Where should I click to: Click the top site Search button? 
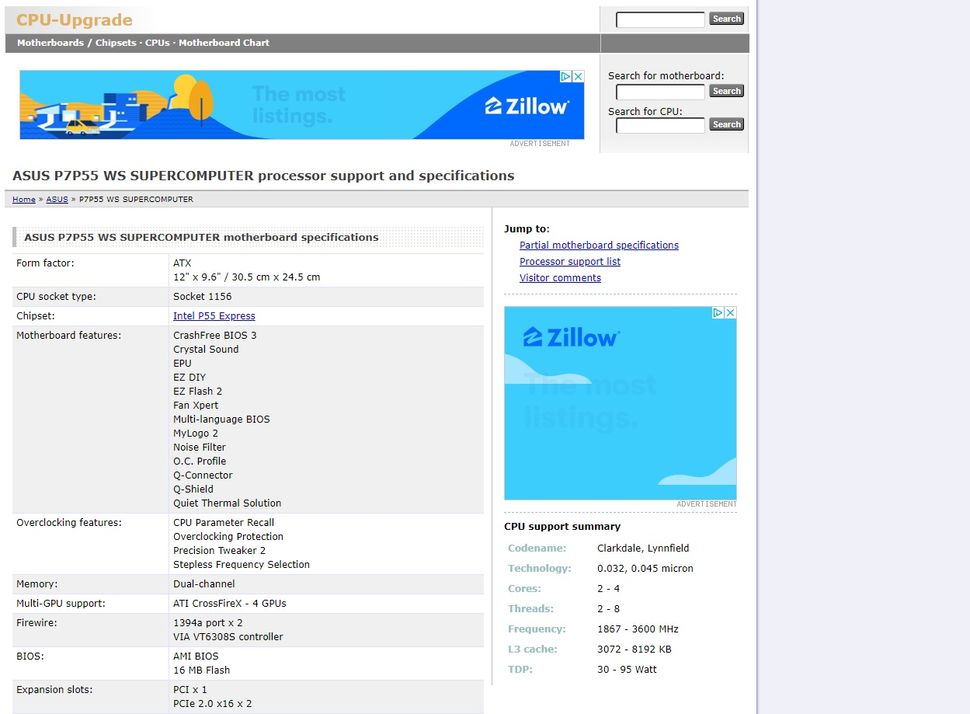[x=726, y=19]
